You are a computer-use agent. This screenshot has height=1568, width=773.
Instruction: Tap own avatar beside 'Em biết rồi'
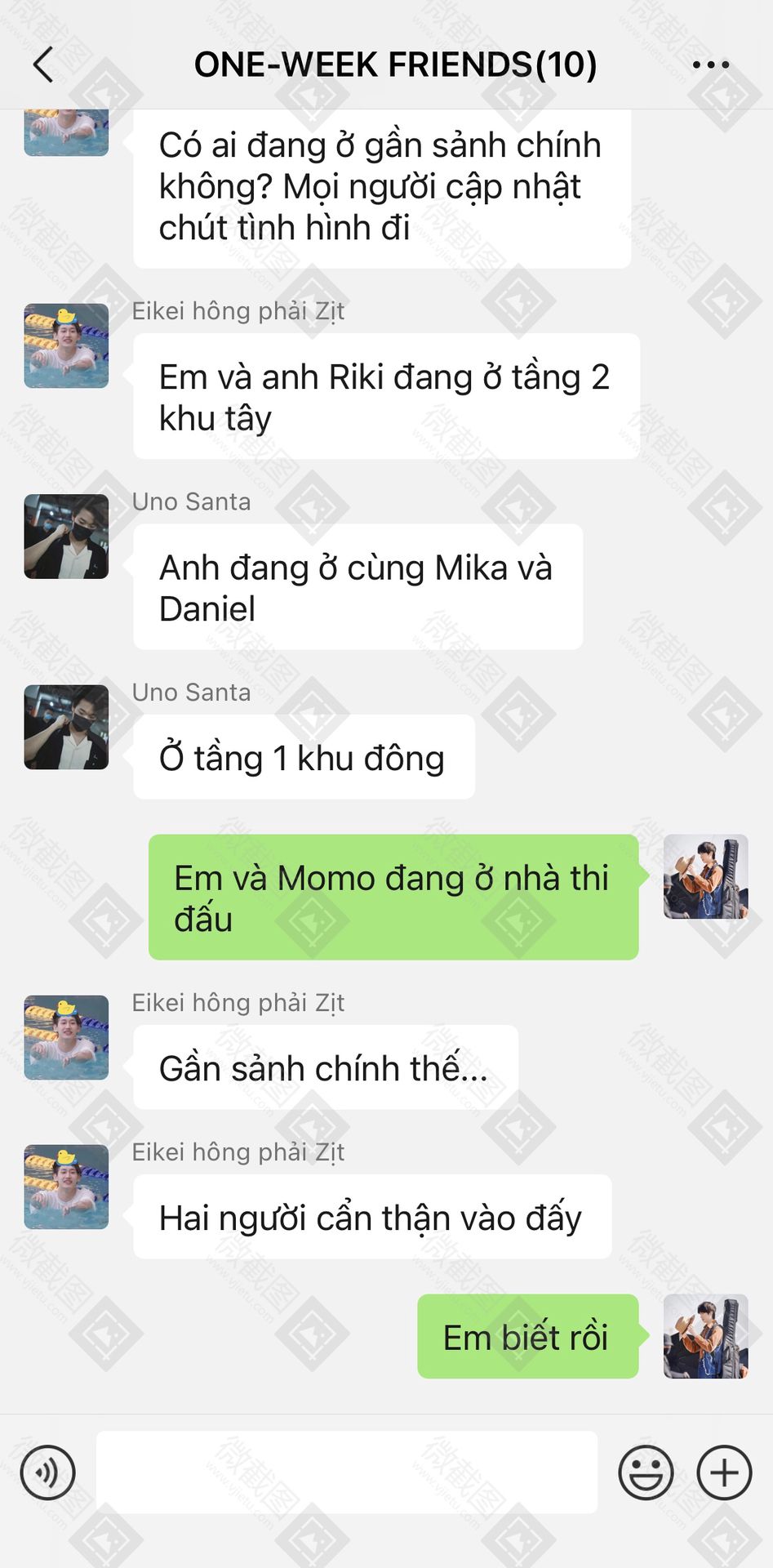tap(706, 1336)
